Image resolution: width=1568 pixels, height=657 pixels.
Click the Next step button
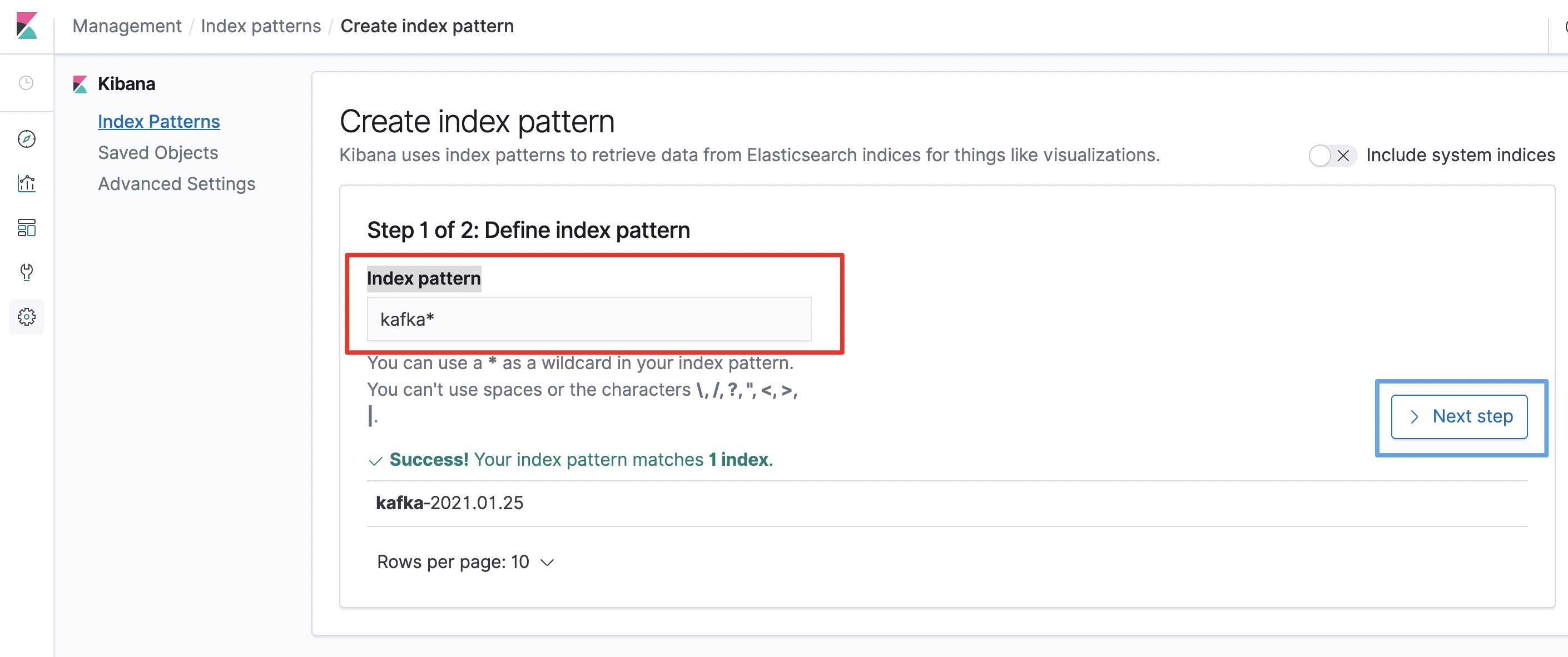(x=1459, y=417)
